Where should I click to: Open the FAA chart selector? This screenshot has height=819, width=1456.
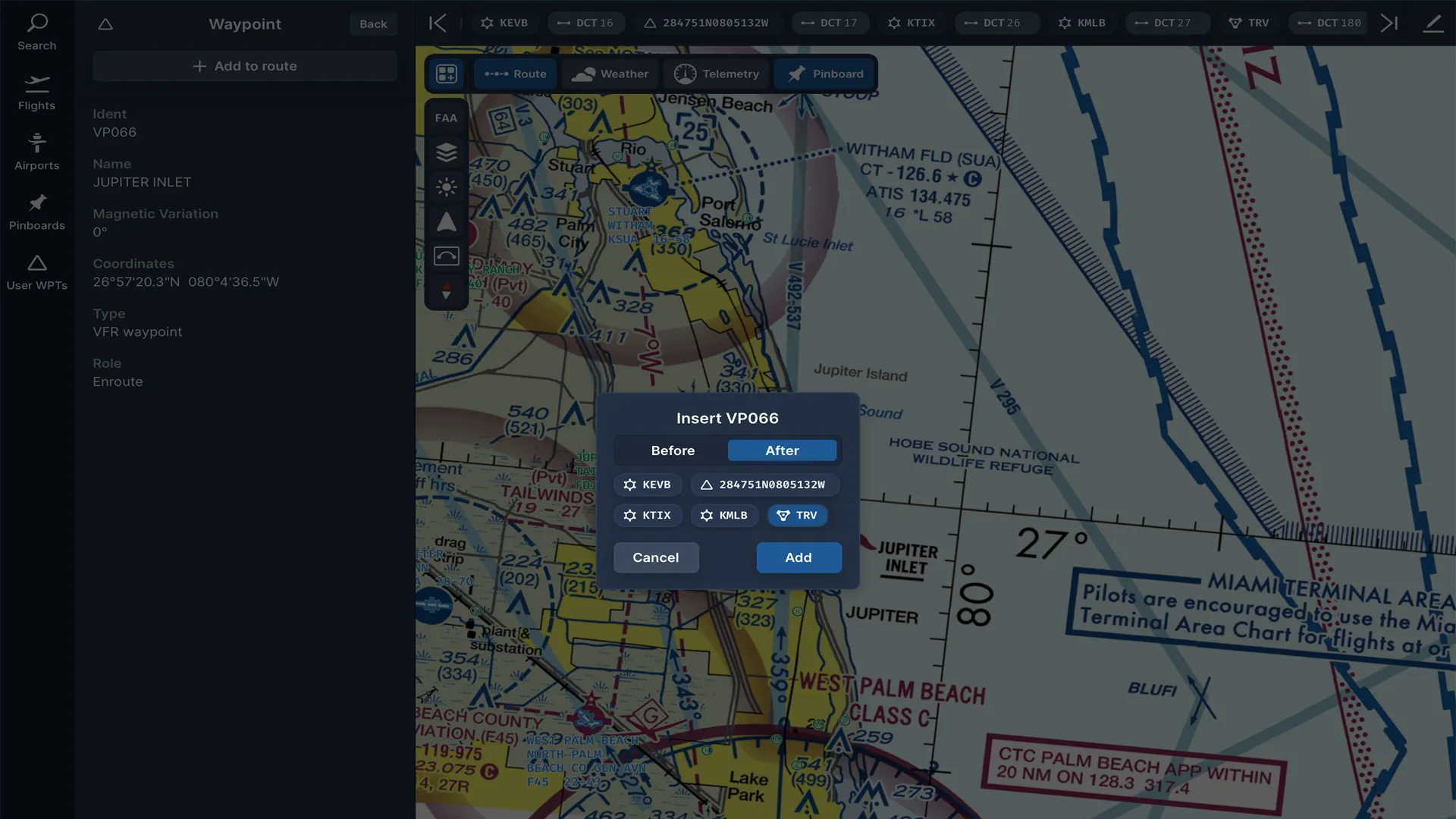(x=447, y=117)
